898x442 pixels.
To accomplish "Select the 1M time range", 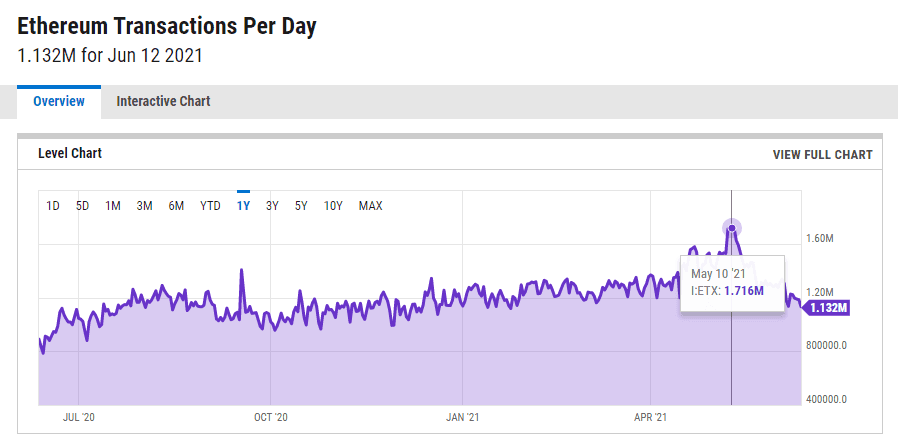I will (113, 206).
